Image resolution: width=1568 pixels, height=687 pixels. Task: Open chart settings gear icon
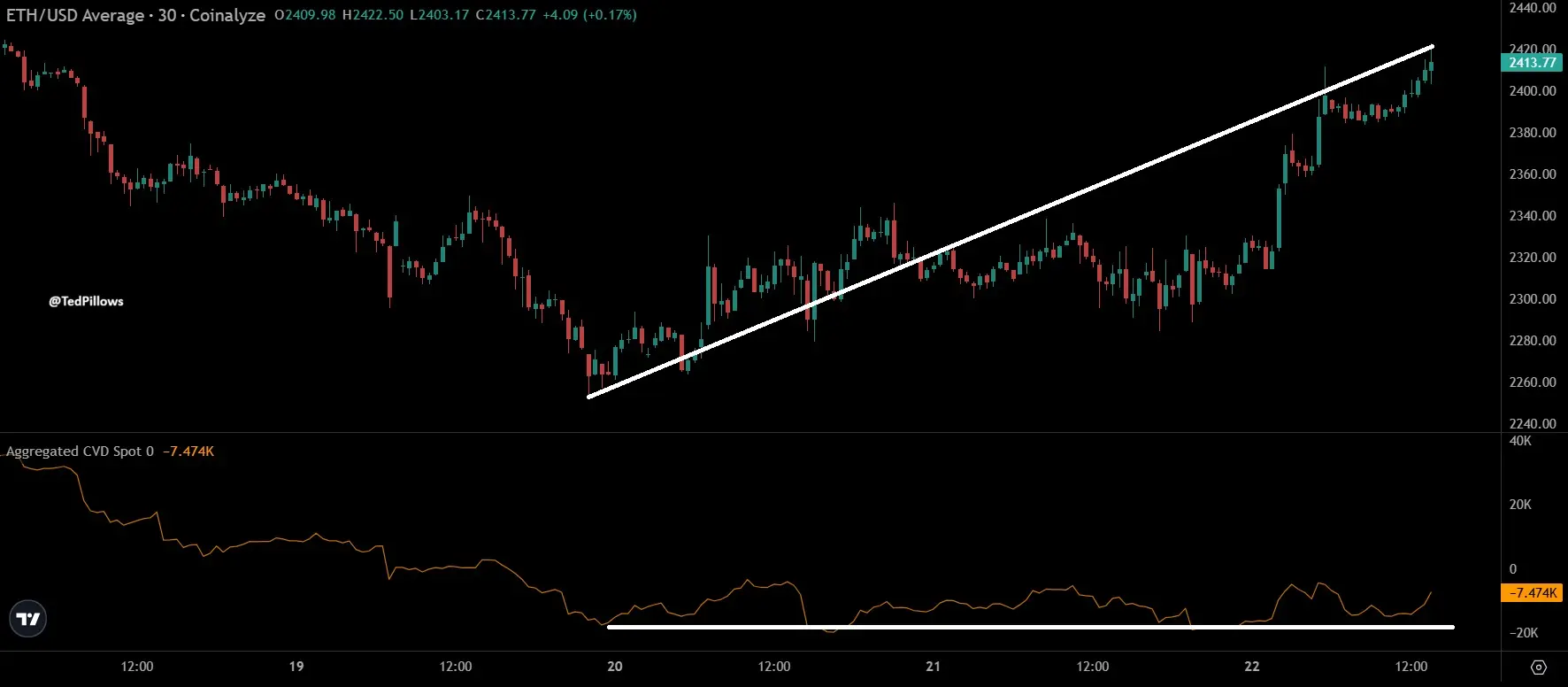point(1539,668)
